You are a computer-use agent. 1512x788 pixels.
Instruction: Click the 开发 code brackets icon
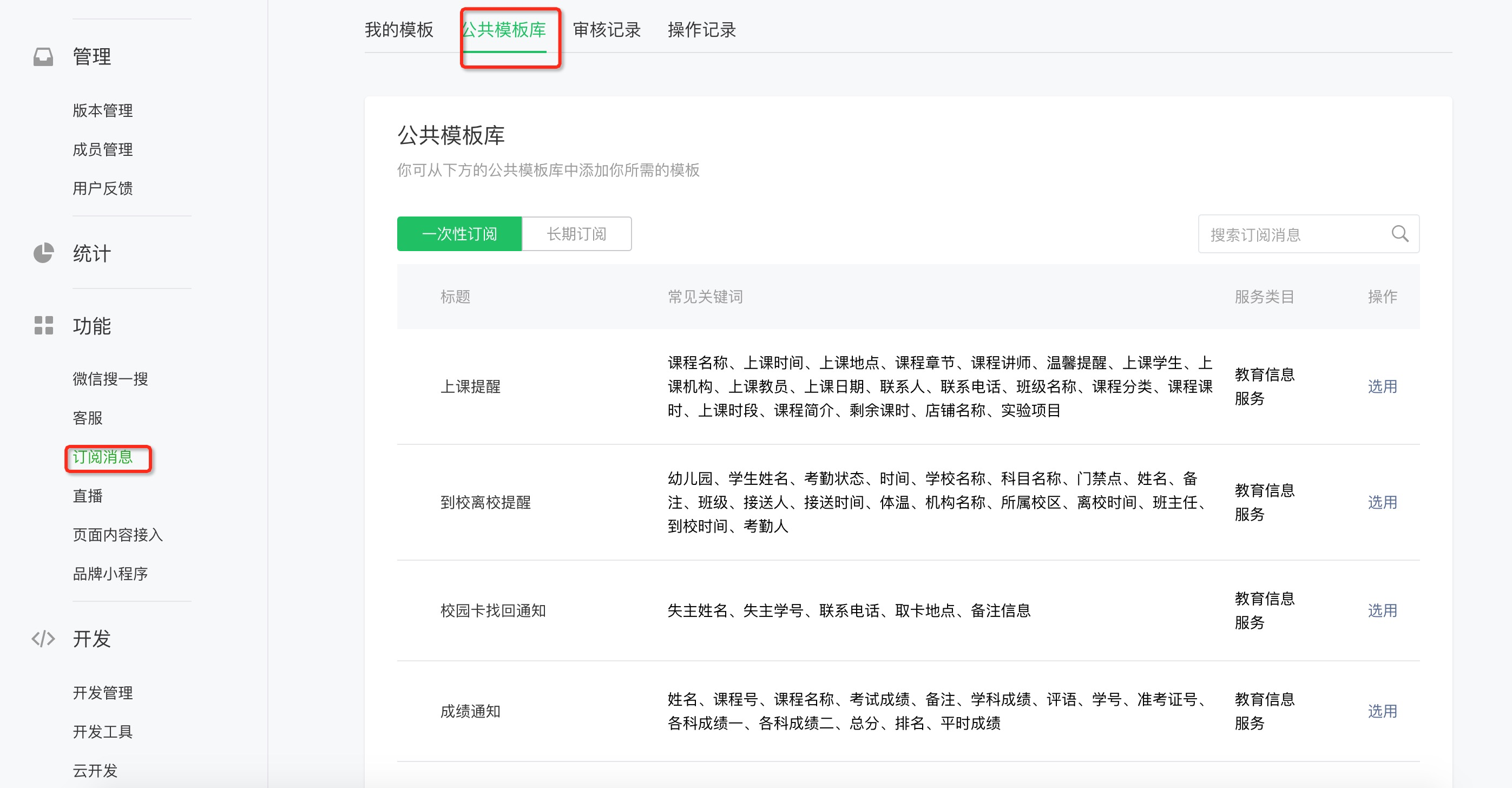[43, 638]
